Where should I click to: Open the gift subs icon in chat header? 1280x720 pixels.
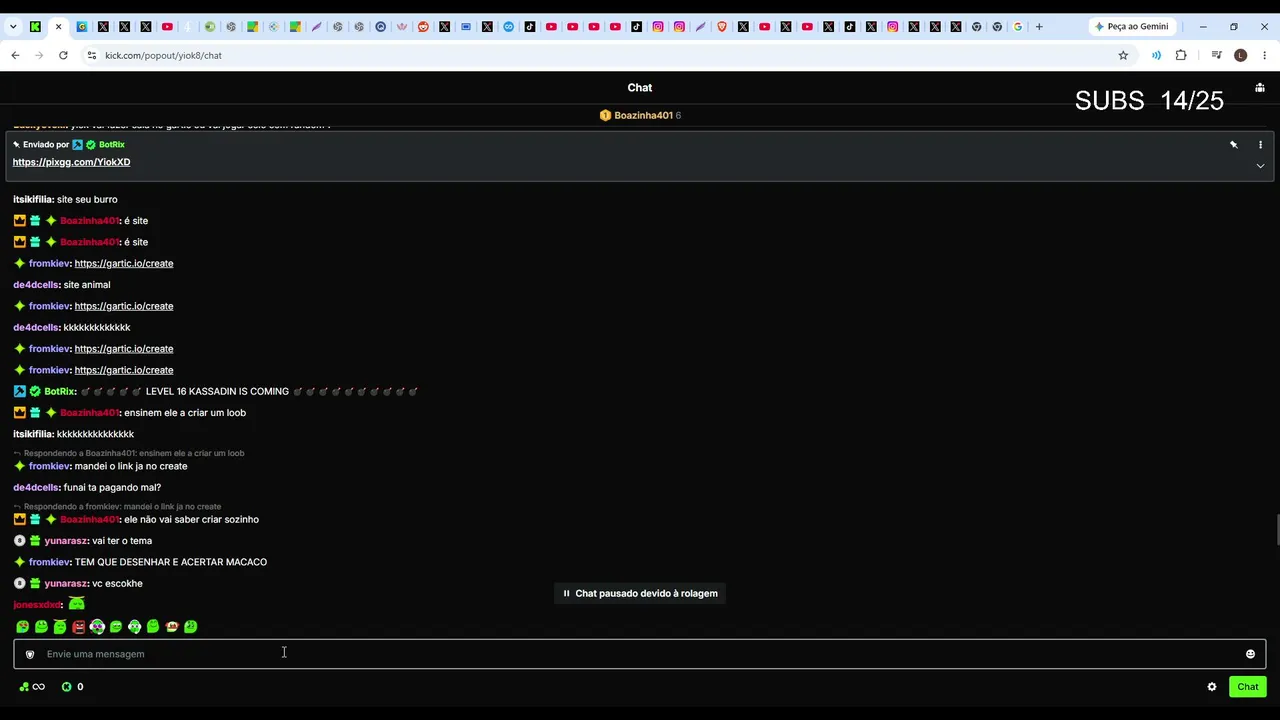[x=1260, y=88]
